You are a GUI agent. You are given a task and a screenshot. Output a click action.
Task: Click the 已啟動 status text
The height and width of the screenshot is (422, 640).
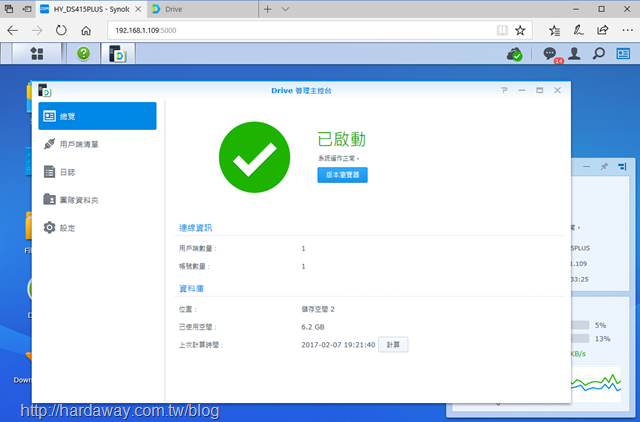341,139
